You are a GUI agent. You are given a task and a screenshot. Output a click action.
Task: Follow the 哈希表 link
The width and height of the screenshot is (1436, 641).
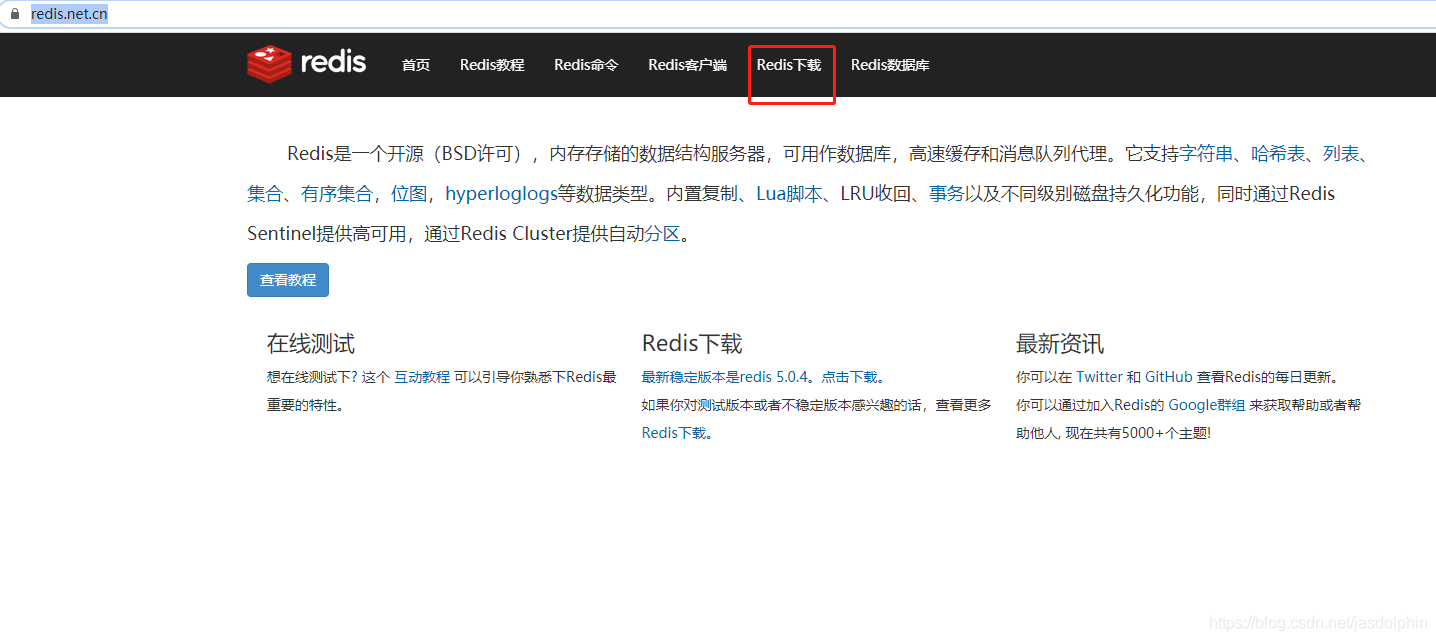[1278, 154]
